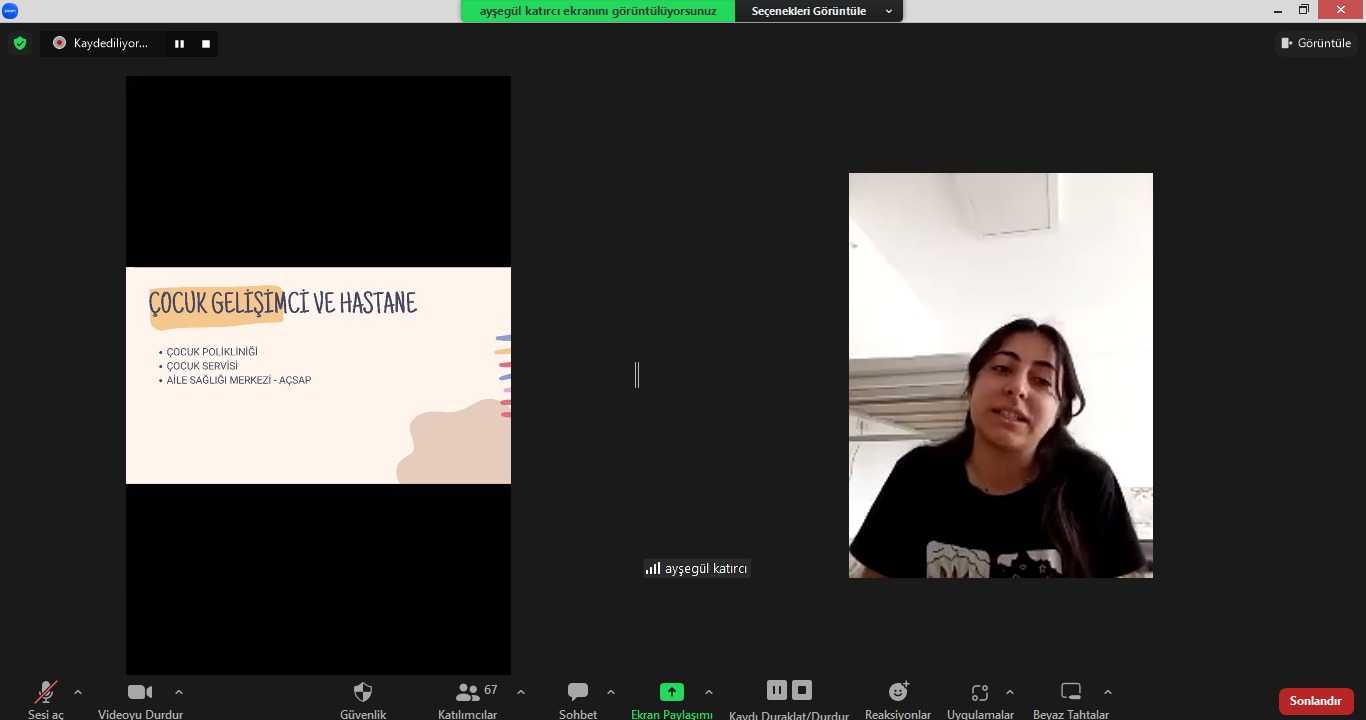The height and width of the screenshot is (720, 1366).
Task: Open the Reaksiyonlar reactions menu
Action: pyautogui.click(x=898, y=693)
